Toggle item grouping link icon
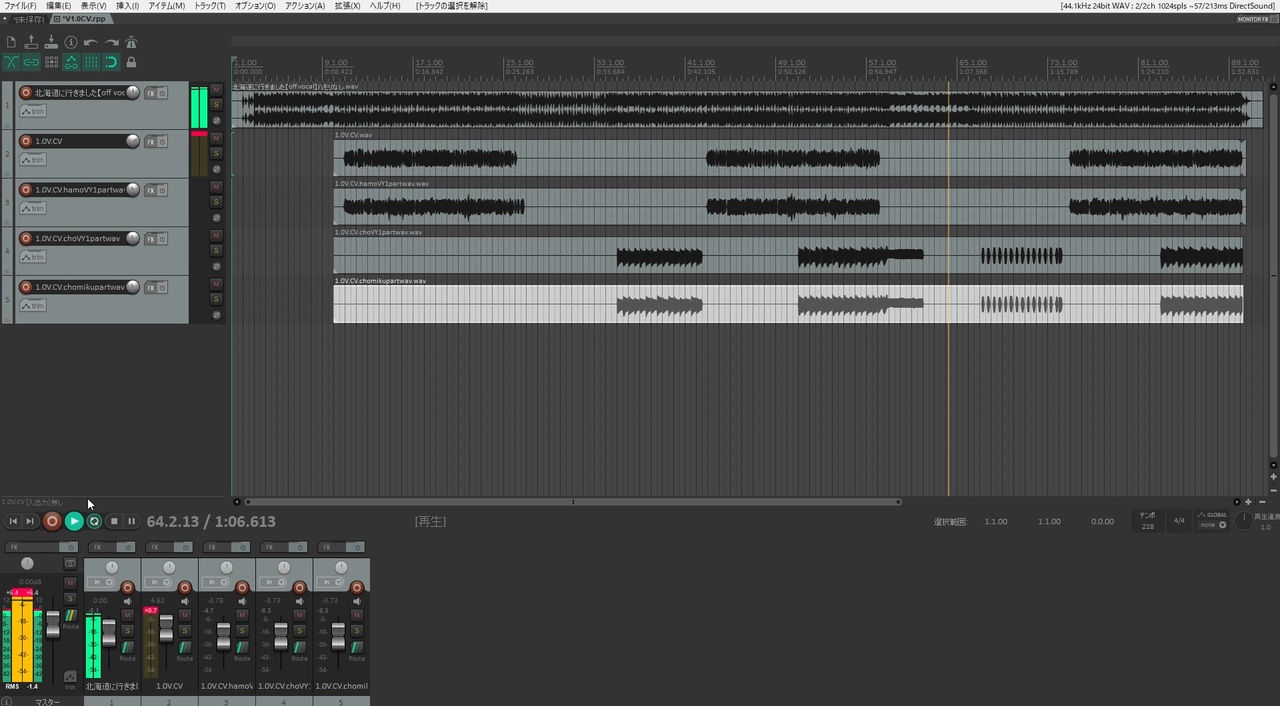Screen dimensions: 1280x706 [31, 62]
